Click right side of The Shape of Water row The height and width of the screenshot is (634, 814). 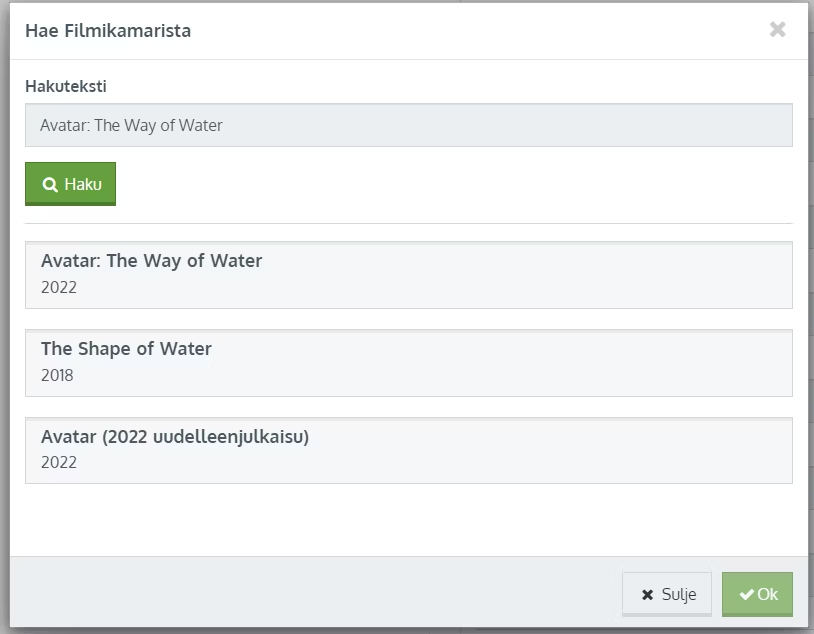click(700, 362)
